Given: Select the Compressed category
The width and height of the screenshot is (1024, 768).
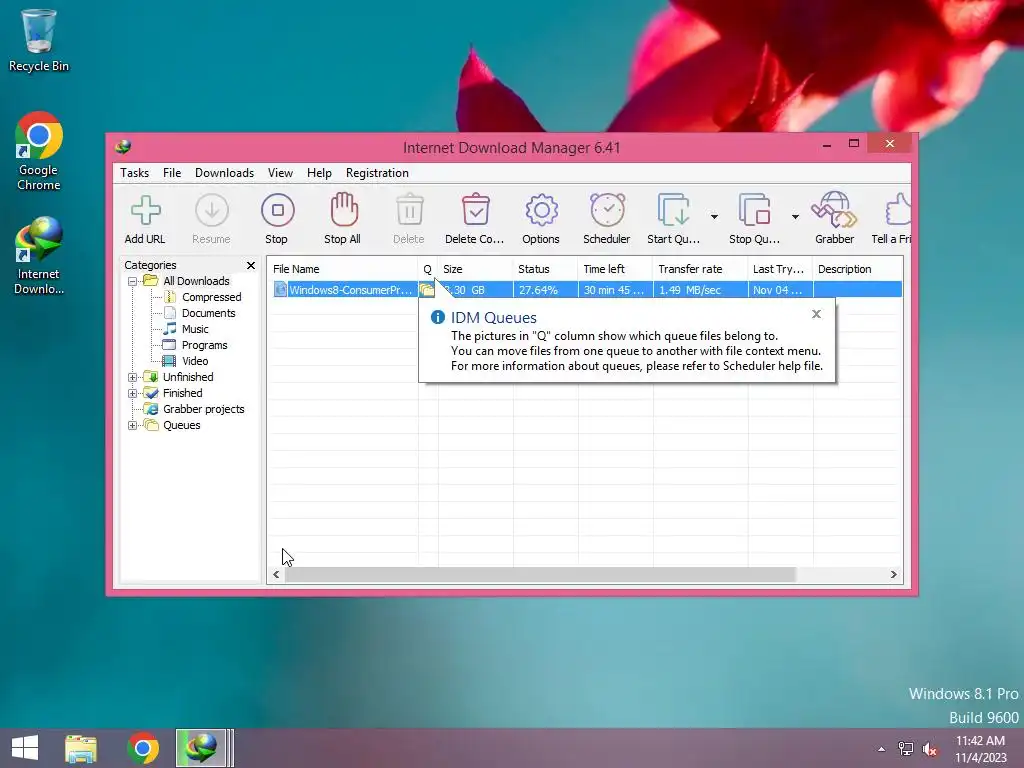Looking at the screenshot, I should [x=211, y=297].
